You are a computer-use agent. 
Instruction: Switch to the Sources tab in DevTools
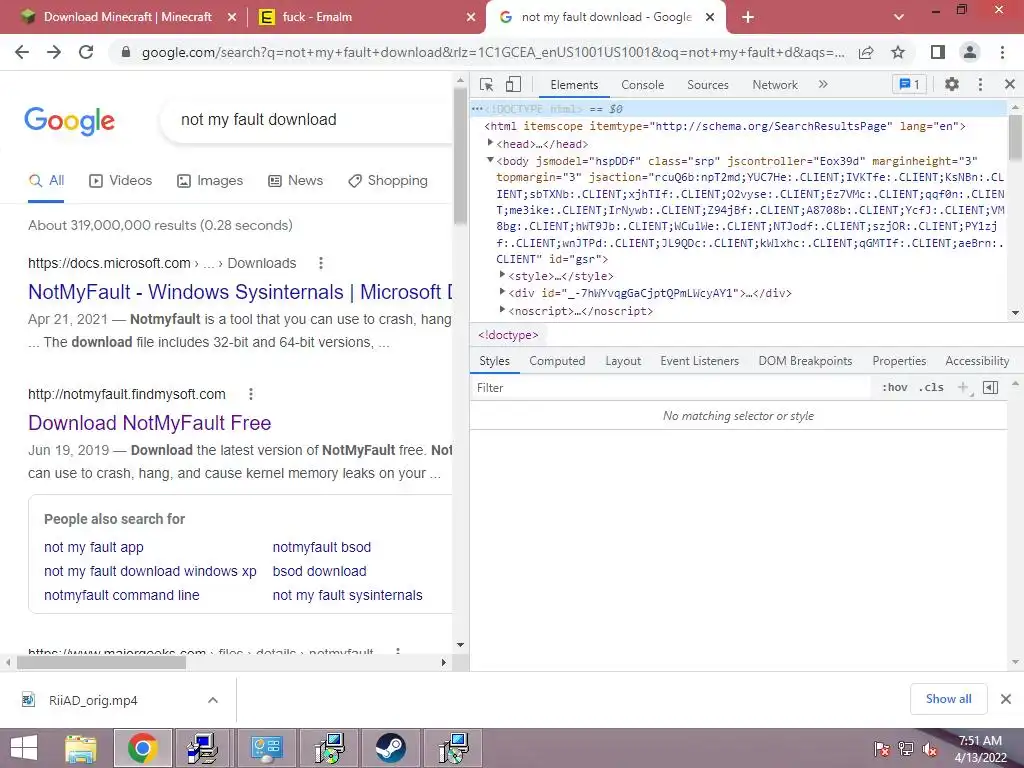(x=707, y=85)
